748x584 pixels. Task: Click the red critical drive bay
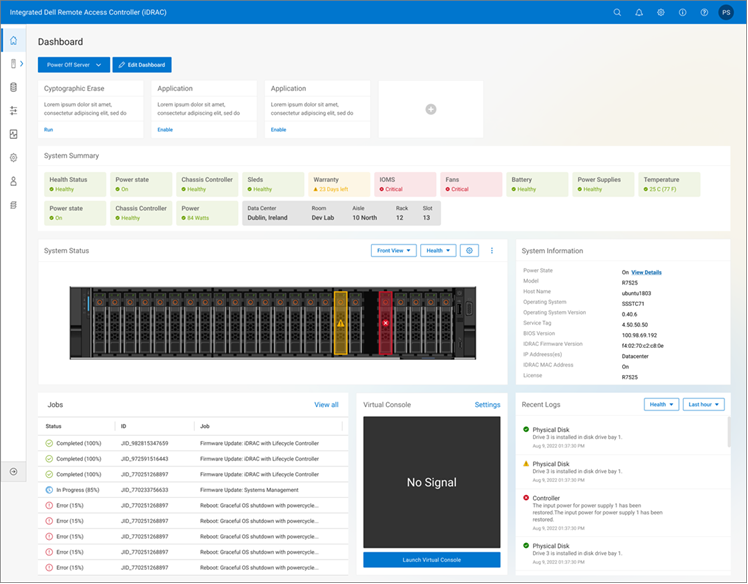click(x=386, y=322)
